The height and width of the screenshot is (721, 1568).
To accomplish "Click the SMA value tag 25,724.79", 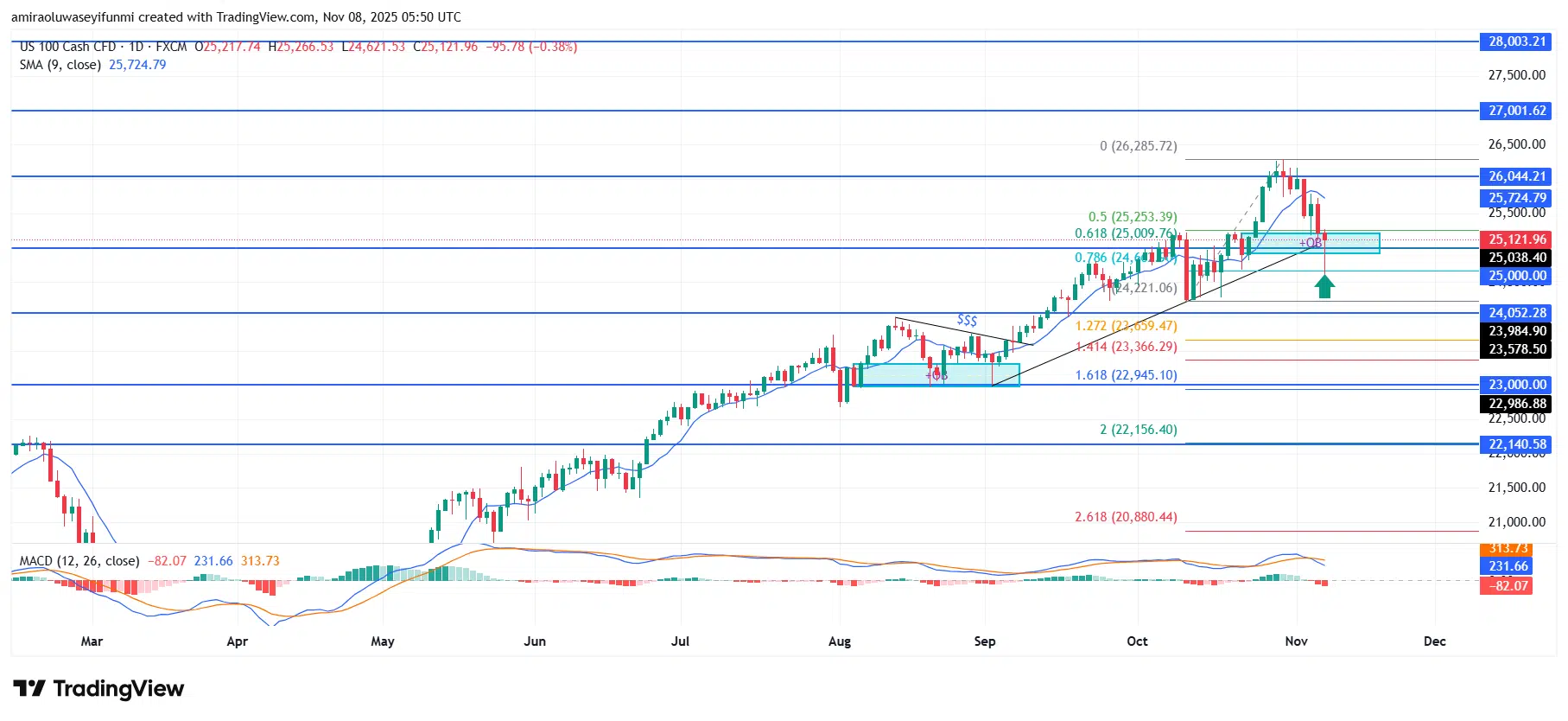I will coord(1516,198).
